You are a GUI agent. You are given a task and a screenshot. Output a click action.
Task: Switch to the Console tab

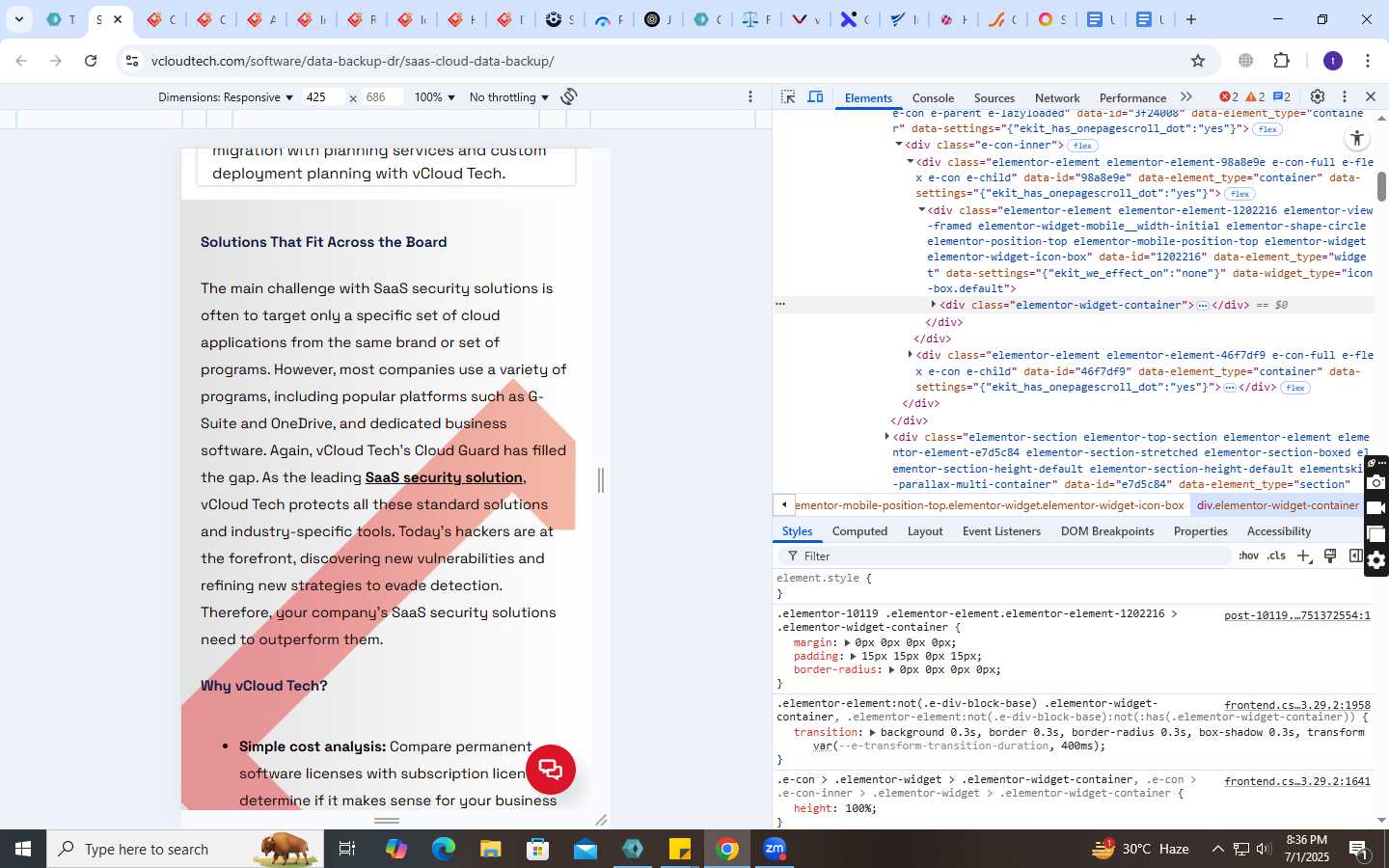(933, 97)
